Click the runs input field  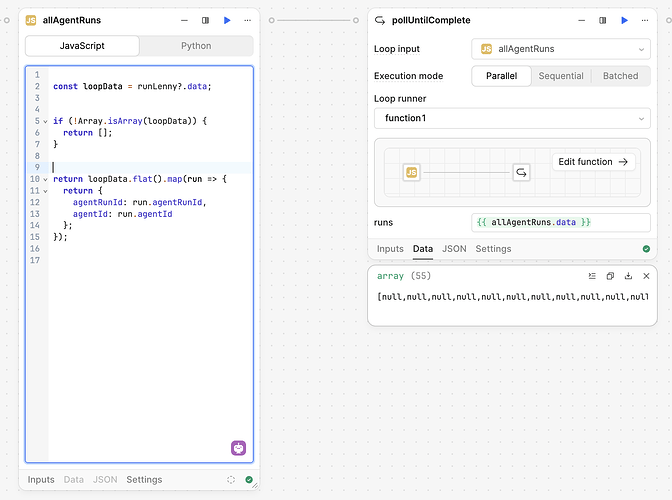(561, 222)
